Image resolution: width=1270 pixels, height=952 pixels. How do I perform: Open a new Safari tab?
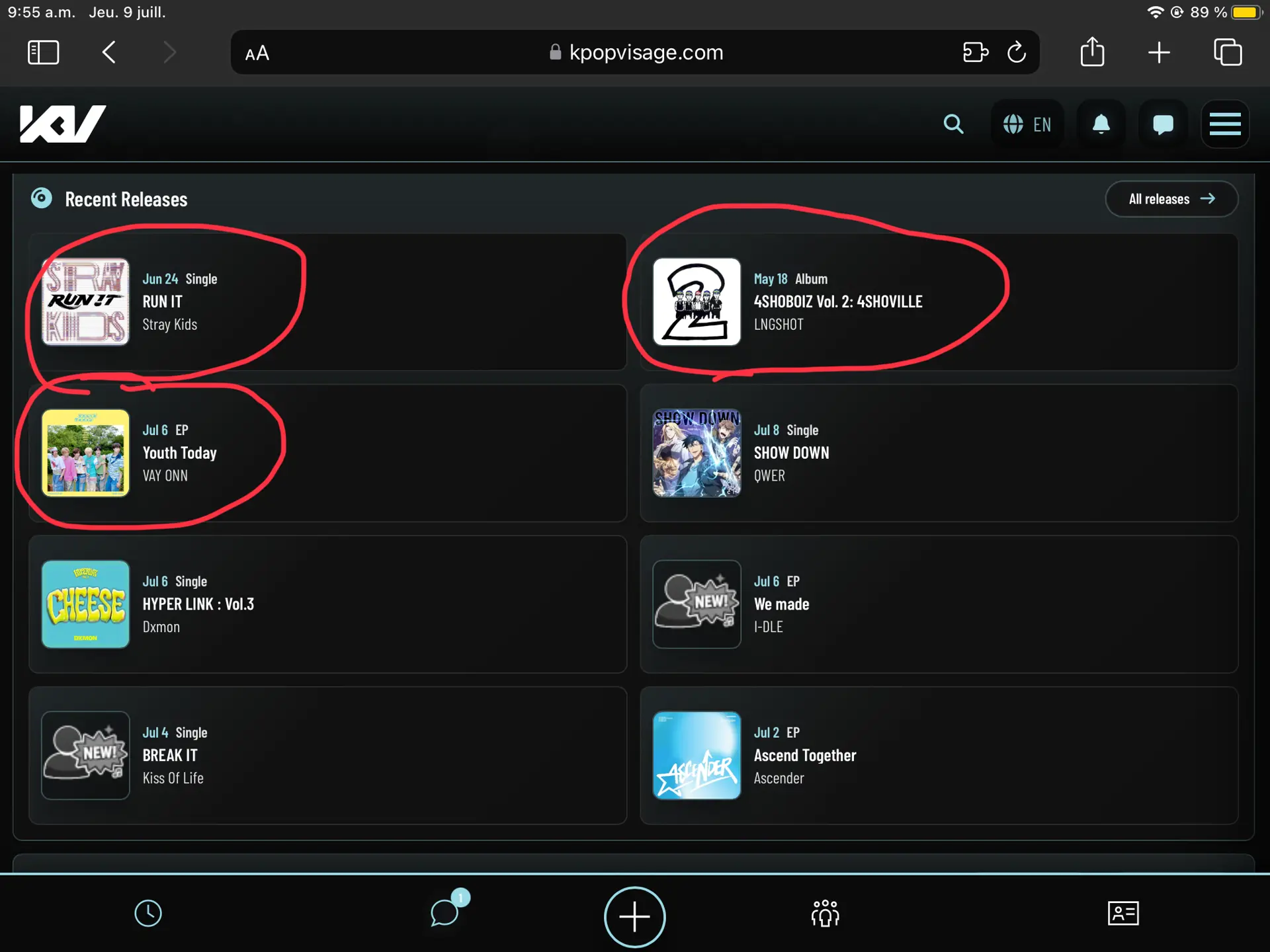pyautogui.click(x=1159, y=52)
